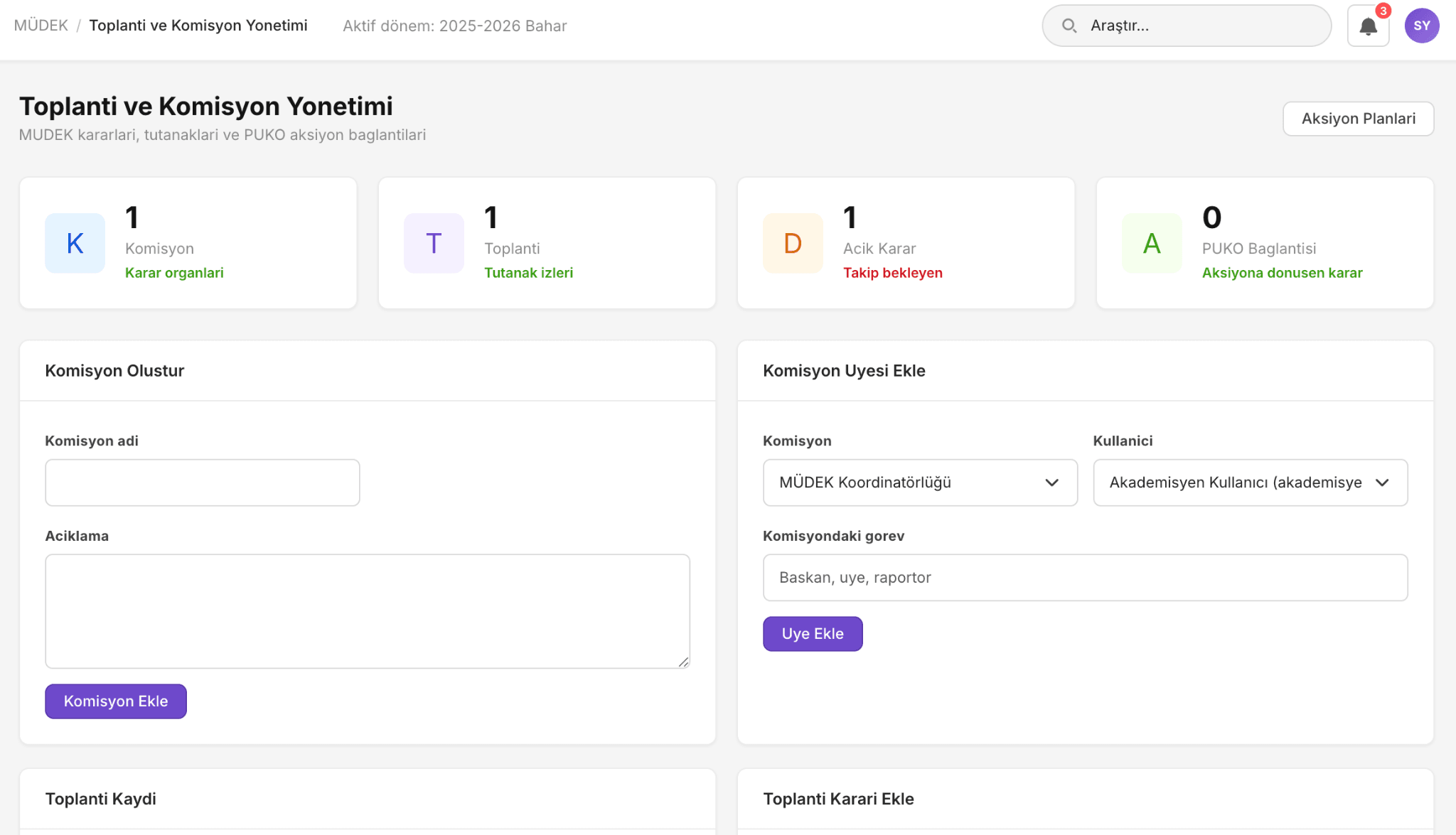Open the SY user avatar menu
The width and height of the screenshot is (1456, 835).
(1422, 26)
